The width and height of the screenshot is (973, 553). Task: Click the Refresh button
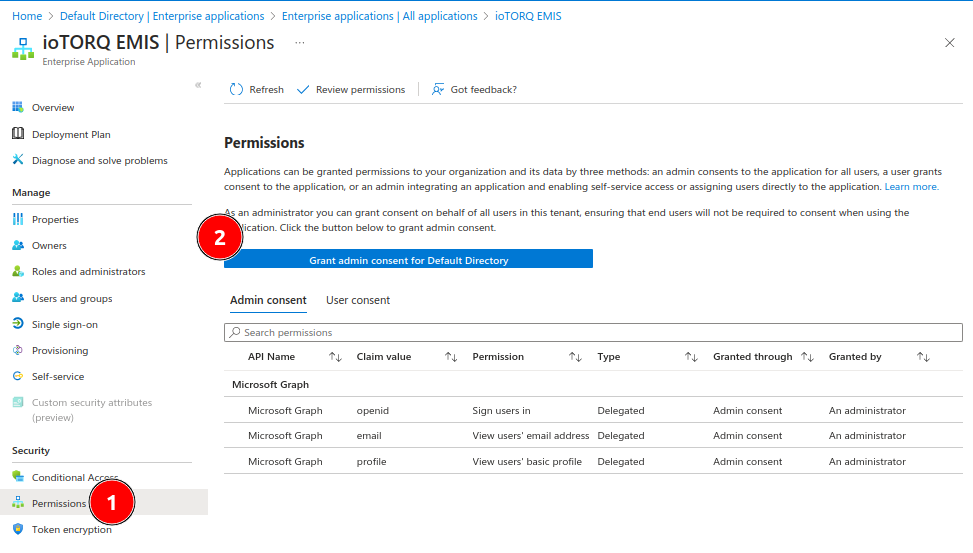point(256,89)
